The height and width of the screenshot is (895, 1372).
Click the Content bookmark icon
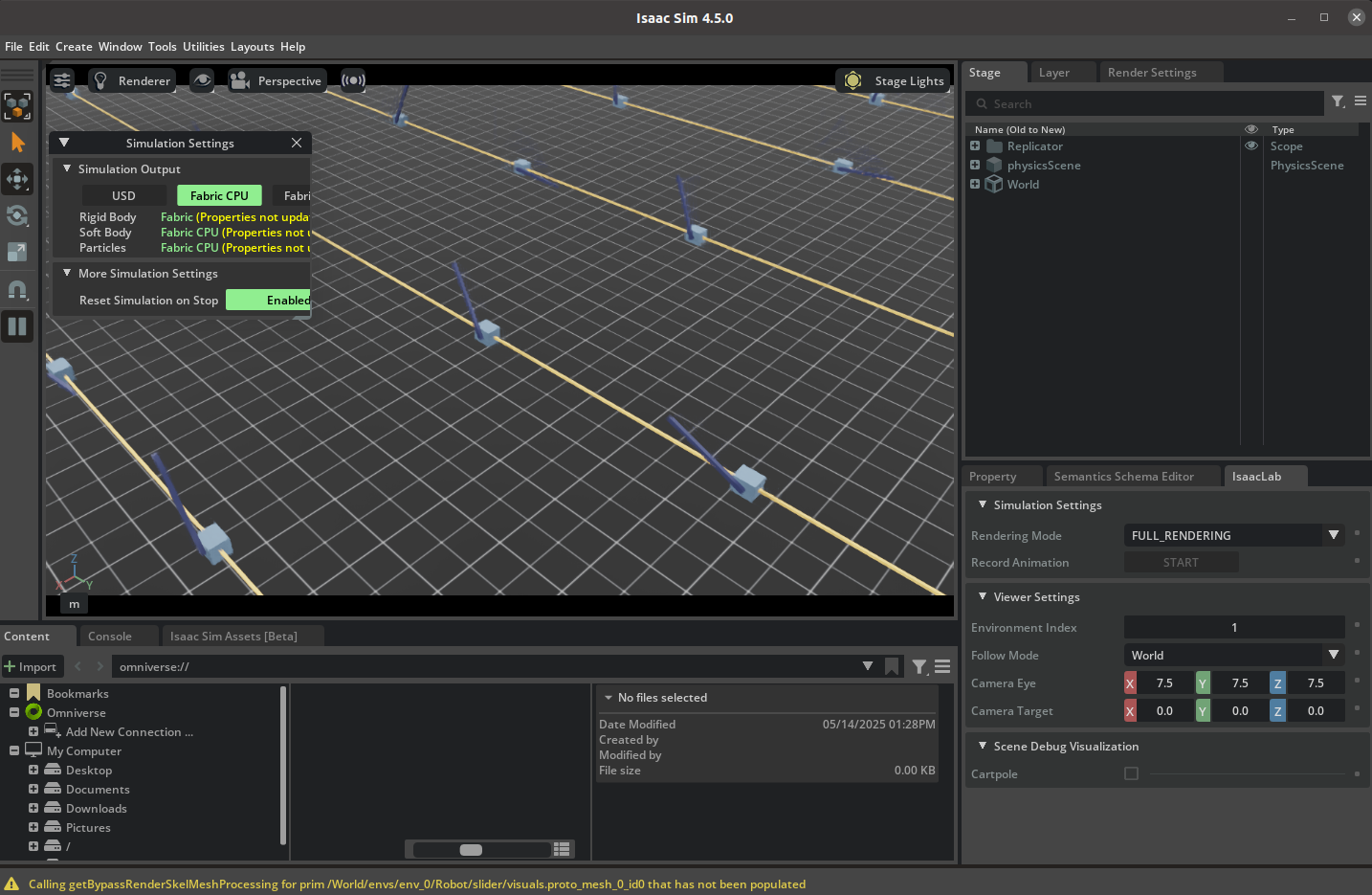click(x=892, y=666)
